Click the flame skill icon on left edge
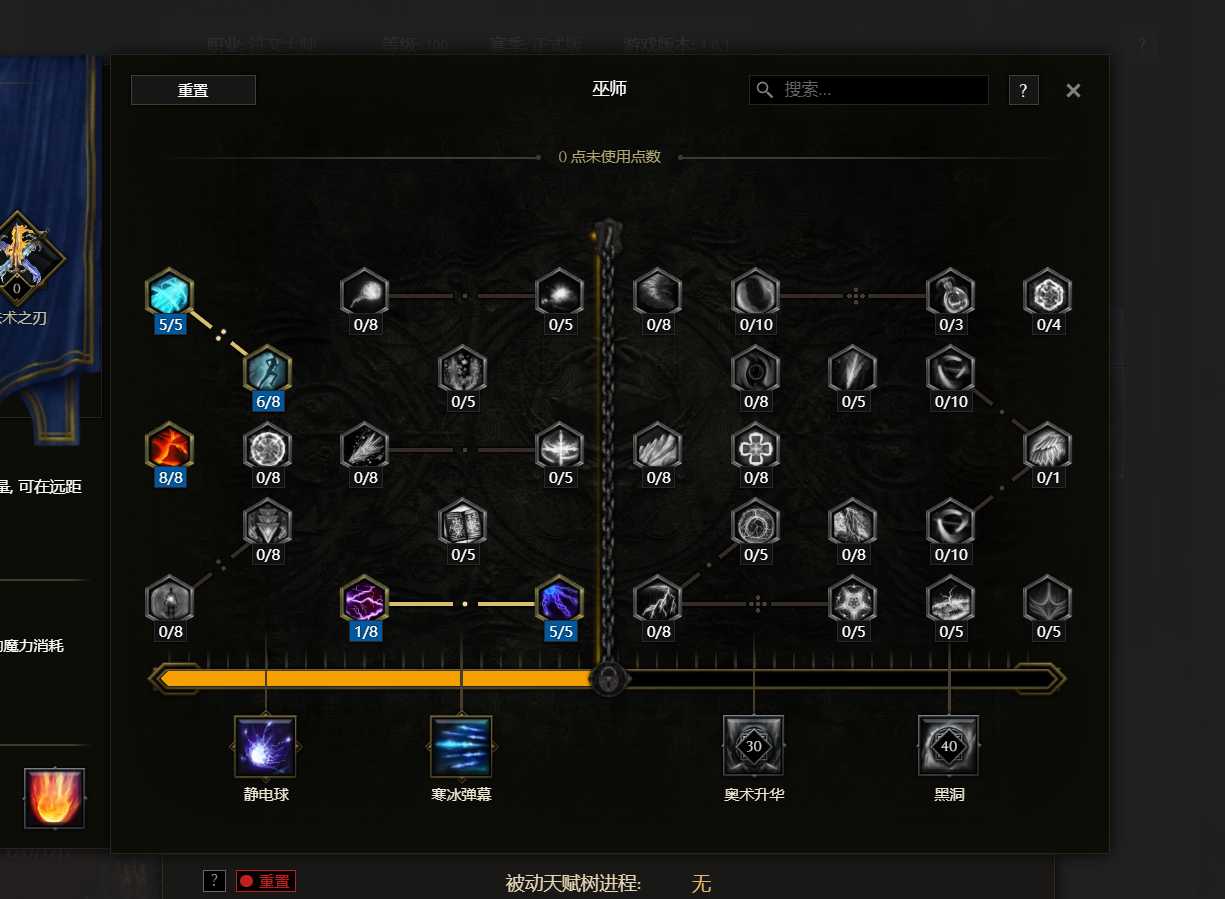 [x=54, y=798]
